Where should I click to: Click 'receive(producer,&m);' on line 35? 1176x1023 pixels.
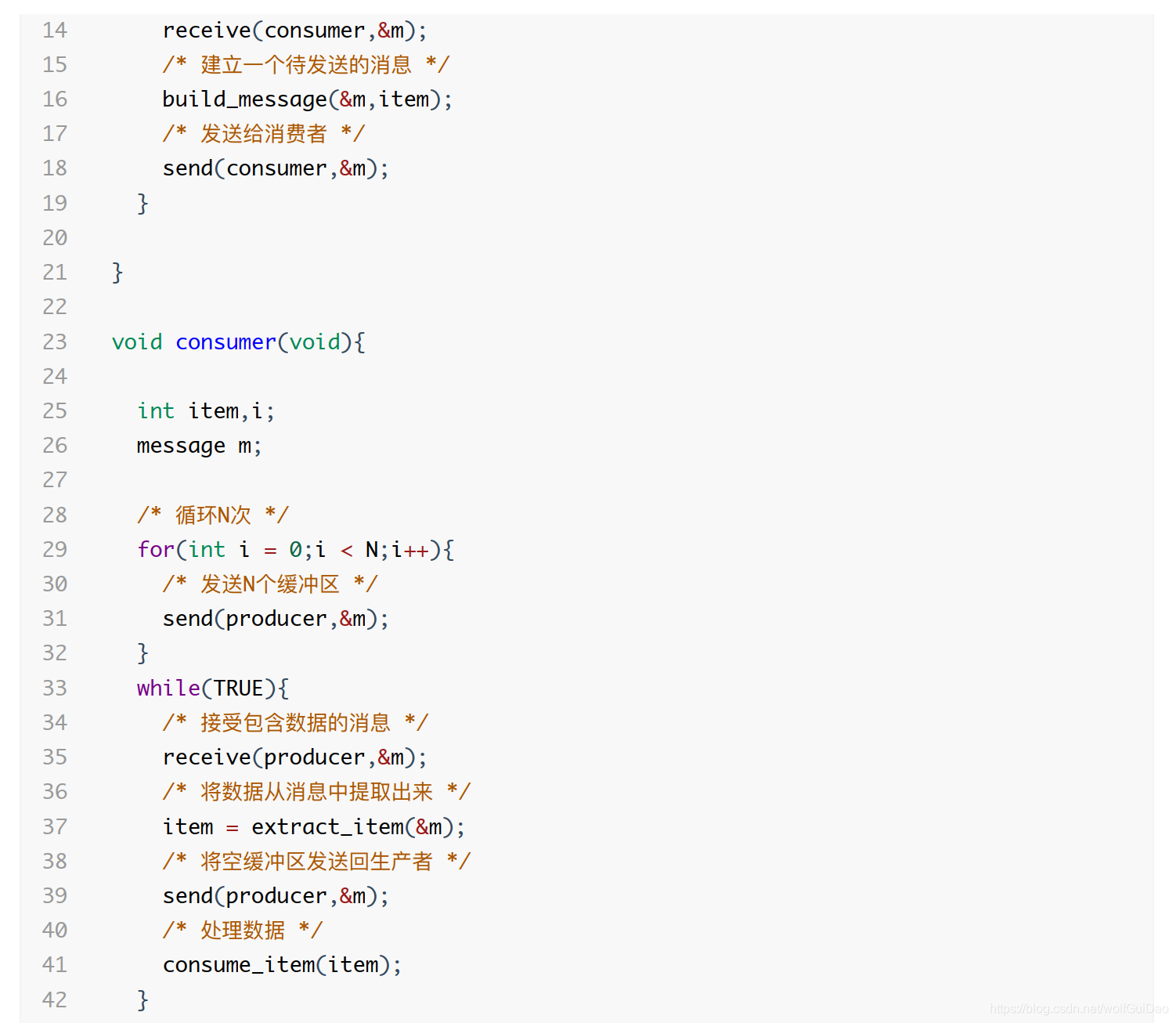[x=294, y=757]
